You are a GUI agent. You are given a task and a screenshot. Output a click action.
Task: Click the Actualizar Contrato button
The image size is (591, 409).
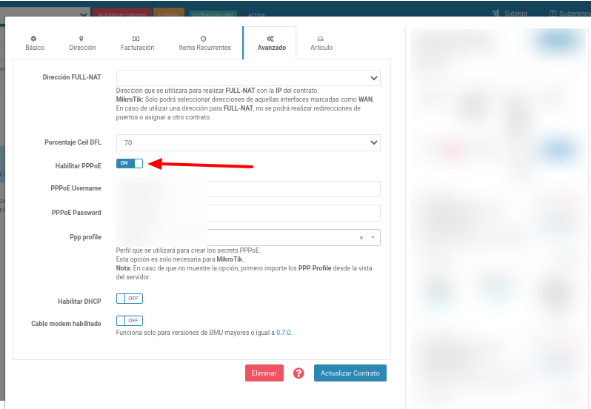click(350, 373)
